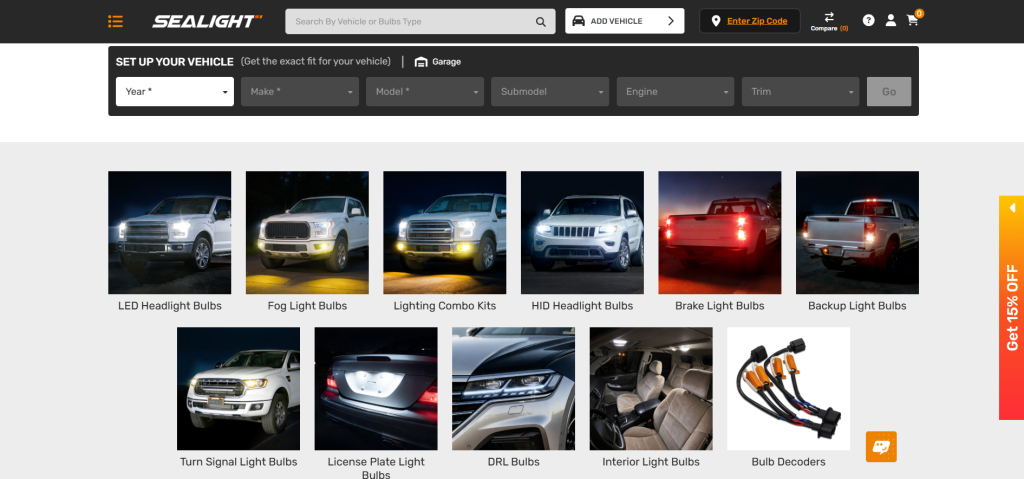Select the LED Headlight Bulbs thumbnail
The width and height of the screenshot is (1024, 479).
[169, 232]
